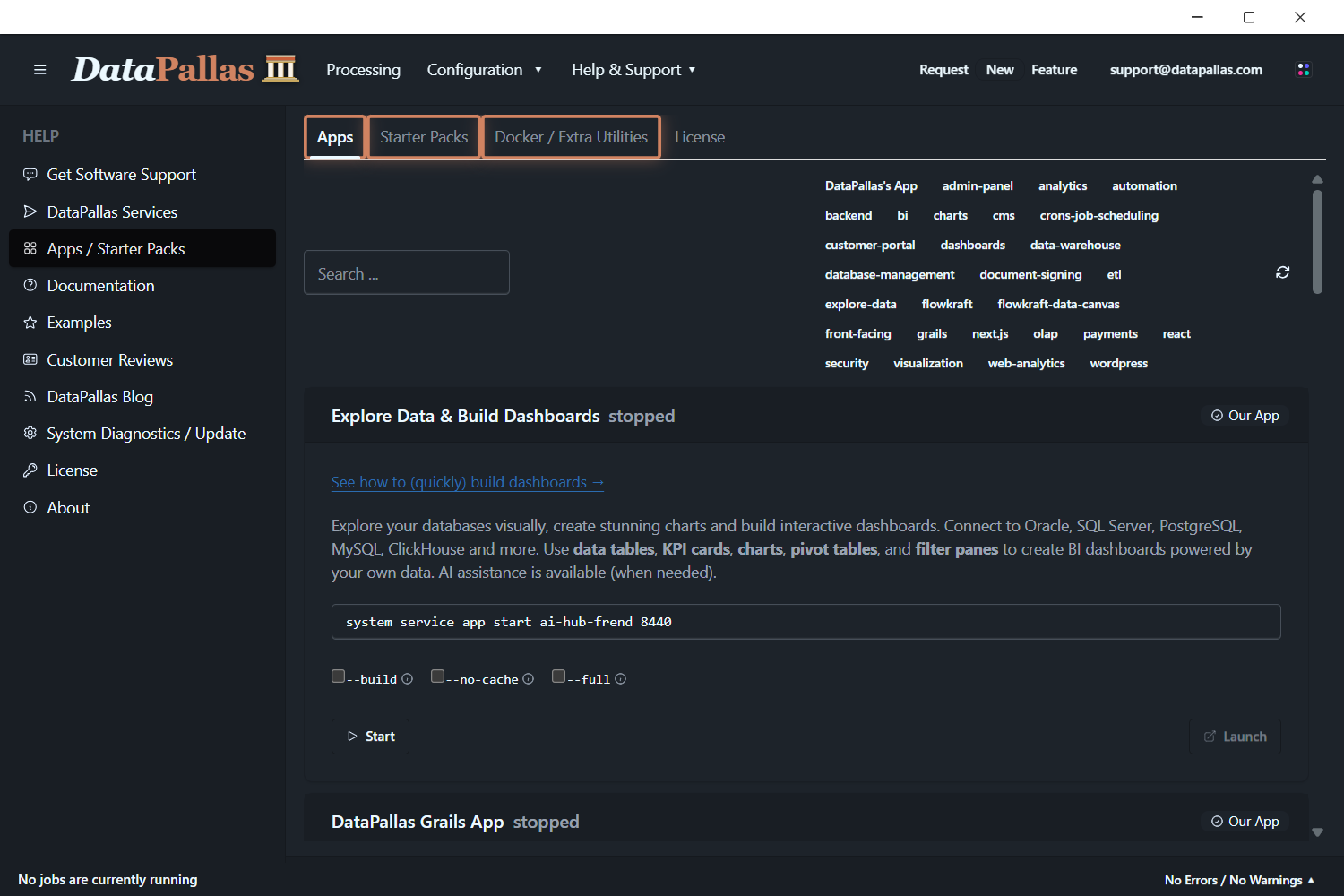Filter by the flowkraft-data-canvas tag
The width and height of the screenshot is (1344, 896).
pos(1058,304)
